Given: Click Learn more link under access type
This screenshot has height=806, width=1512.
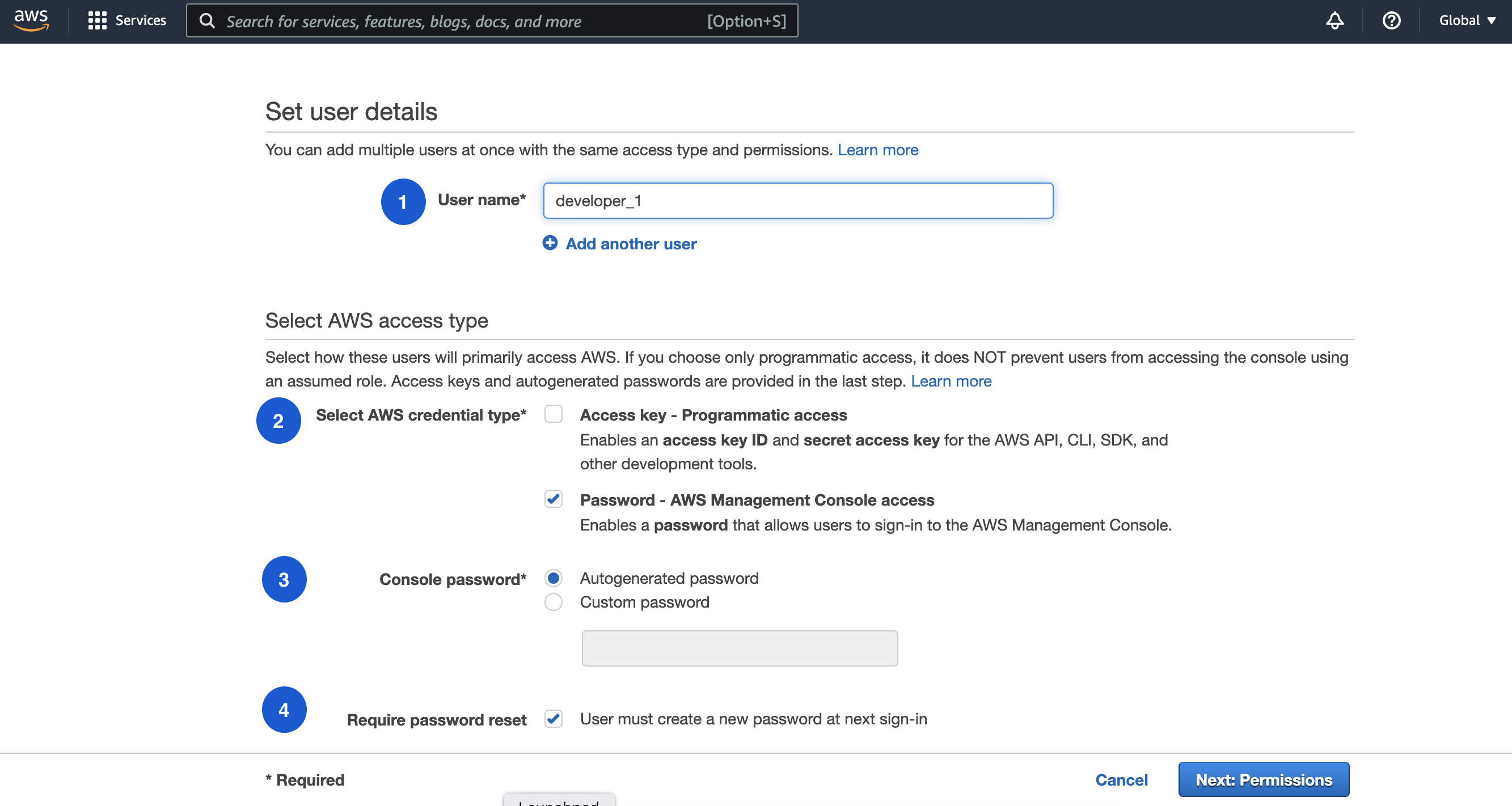Looking at the screenshot, I should pyautogui.click(x=950, y=381).
